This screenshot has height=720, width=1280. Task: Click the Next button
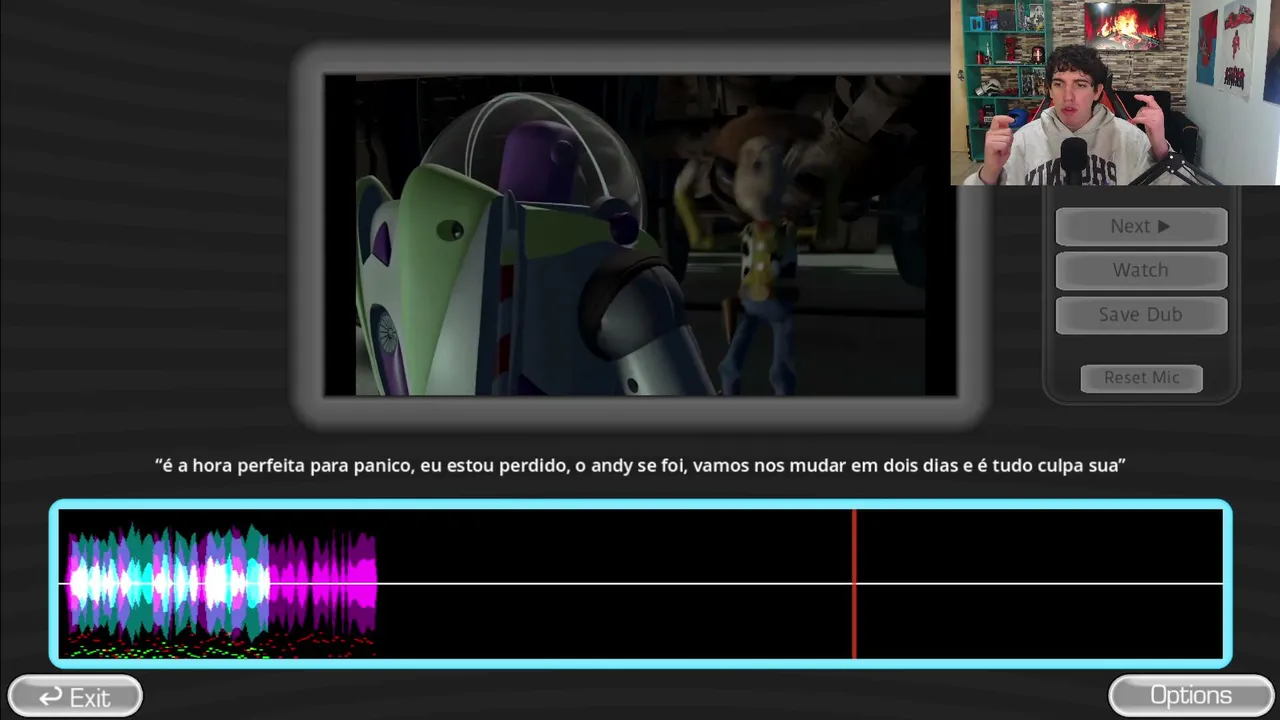click(1141, 227)
